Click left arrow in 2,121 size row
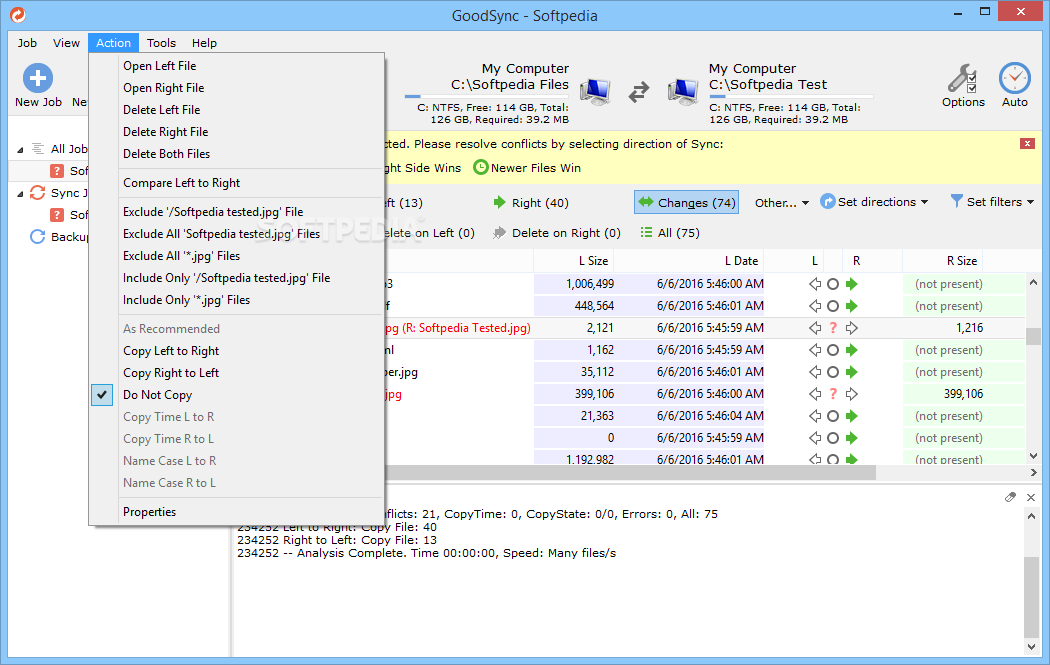The height and width of the screenshot is (665, 1050). [814, 328]
